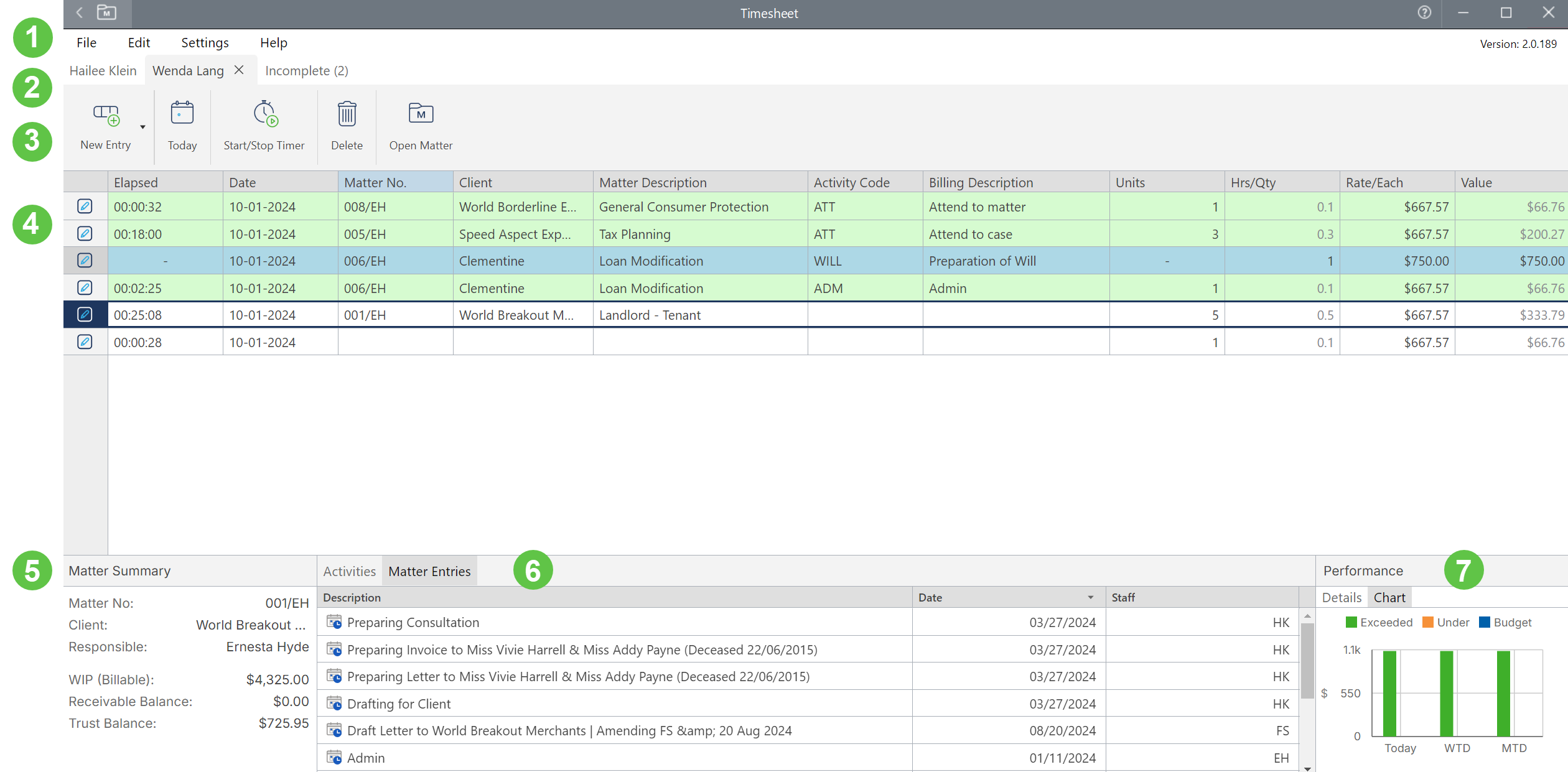1568x772 pixels.
Task: Click the edit icon for 00:00:28 row
Action: click(x=85, y=342)
